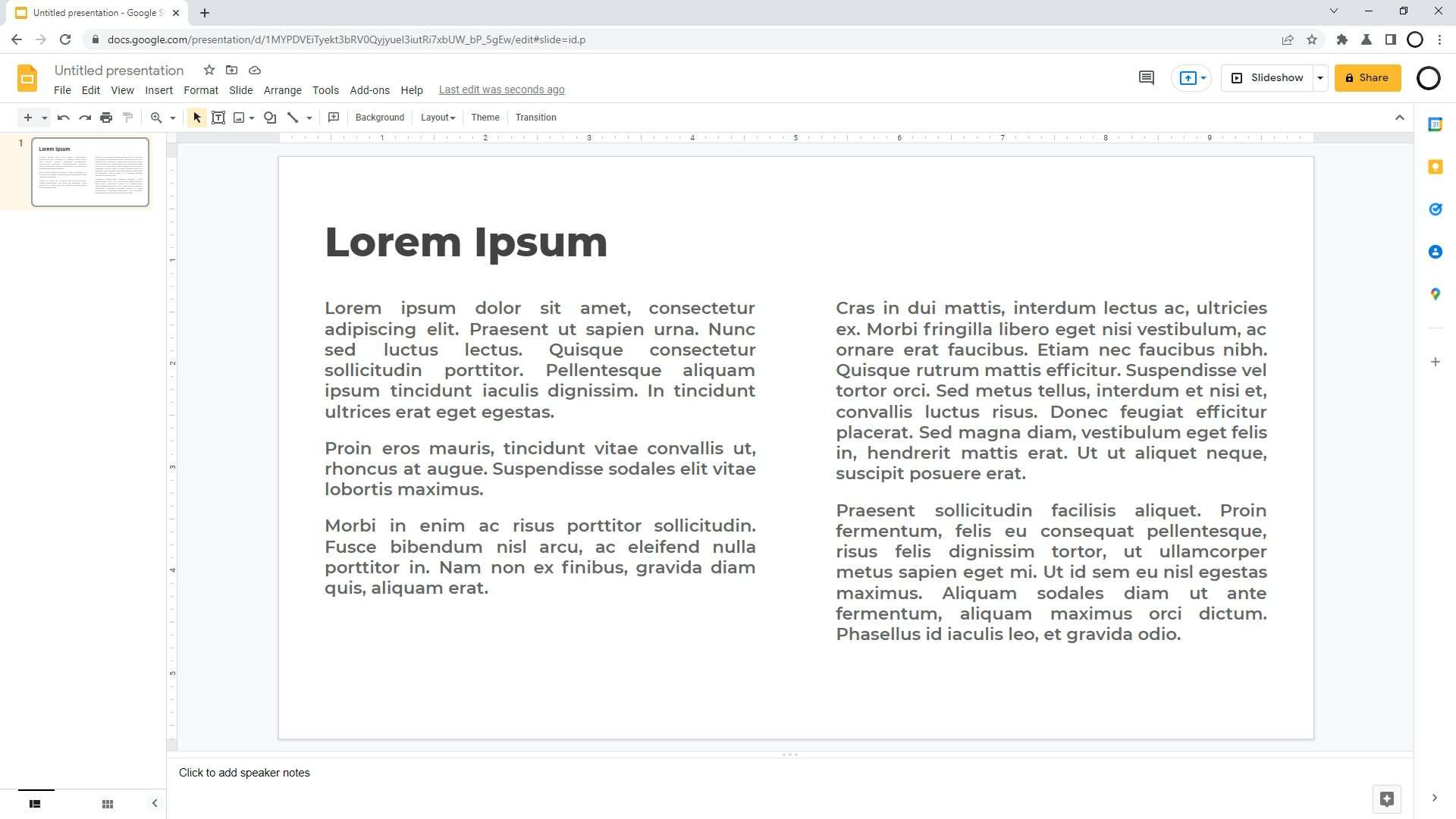Click the Shape tools icon

click(x=270, y=117)
